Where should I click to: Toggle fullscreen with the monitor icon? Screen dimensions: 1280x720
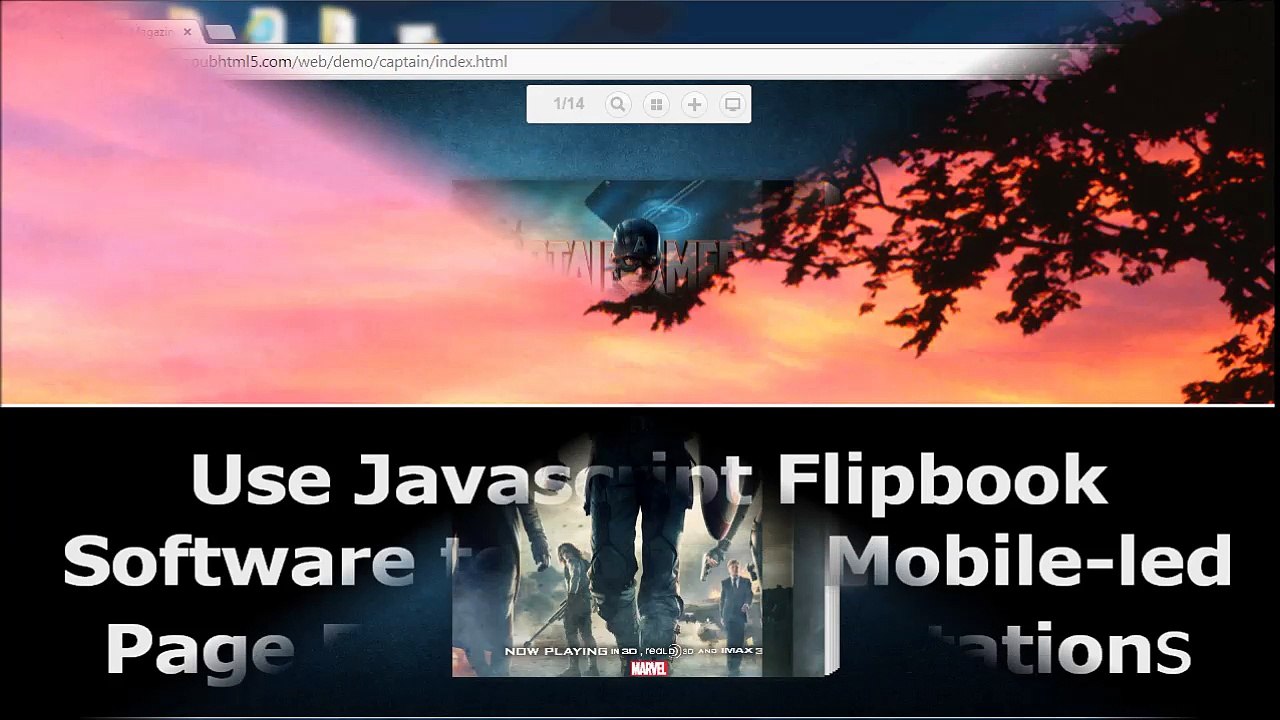pyautogui.click(x=732, y=104)
